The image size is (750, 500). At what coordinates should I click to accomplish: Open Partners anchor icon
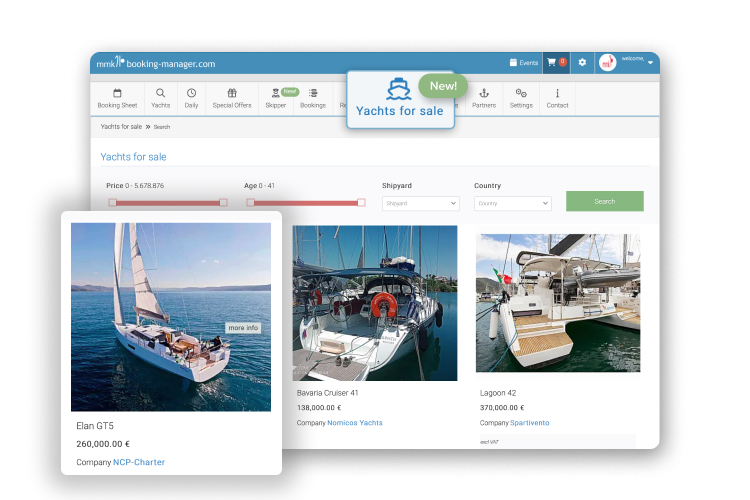pyautogui.click(x=484, y=93)
